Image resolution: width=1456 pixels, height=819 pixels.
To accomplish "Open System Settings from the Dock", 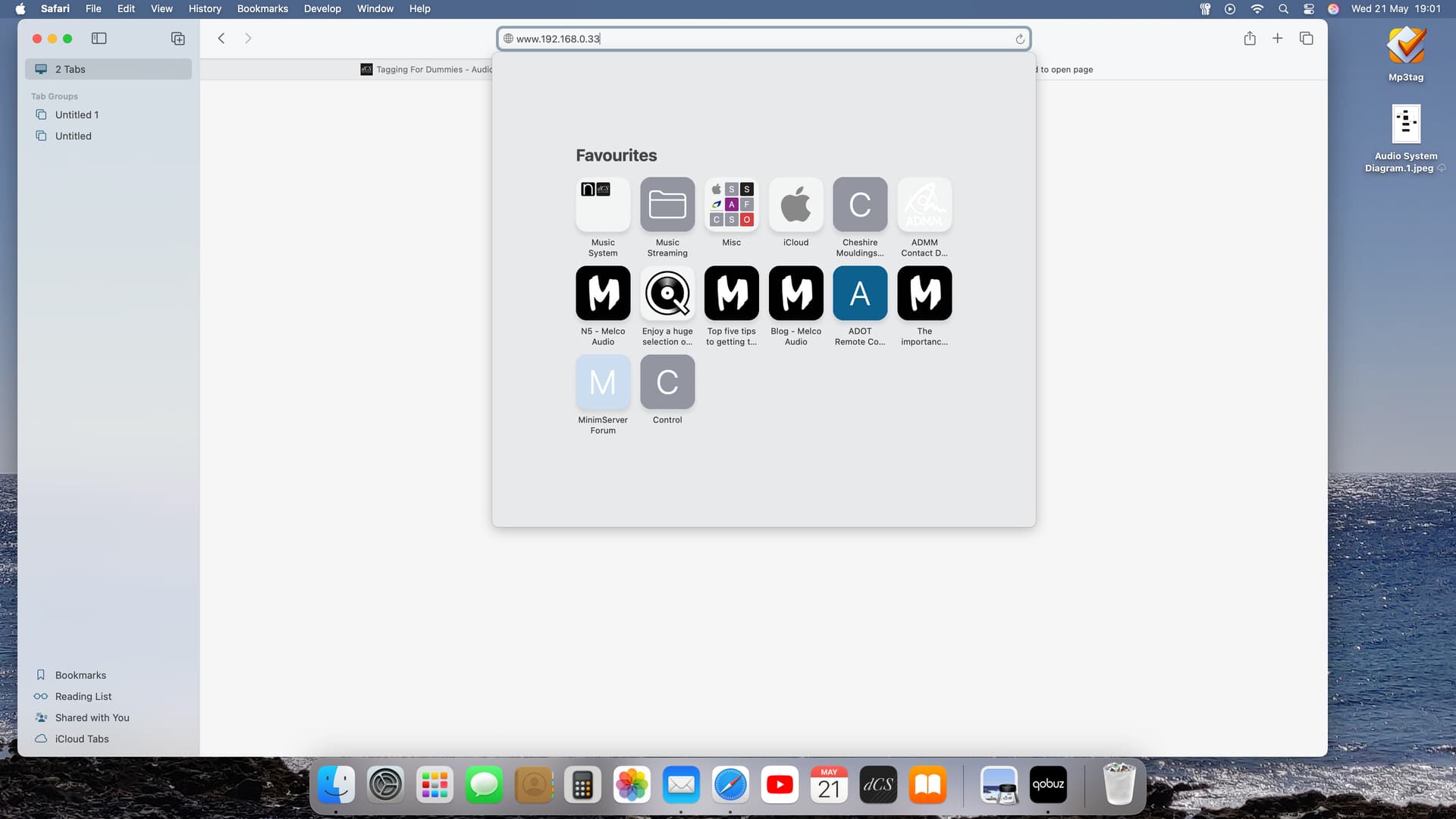I will coord(385,785).
